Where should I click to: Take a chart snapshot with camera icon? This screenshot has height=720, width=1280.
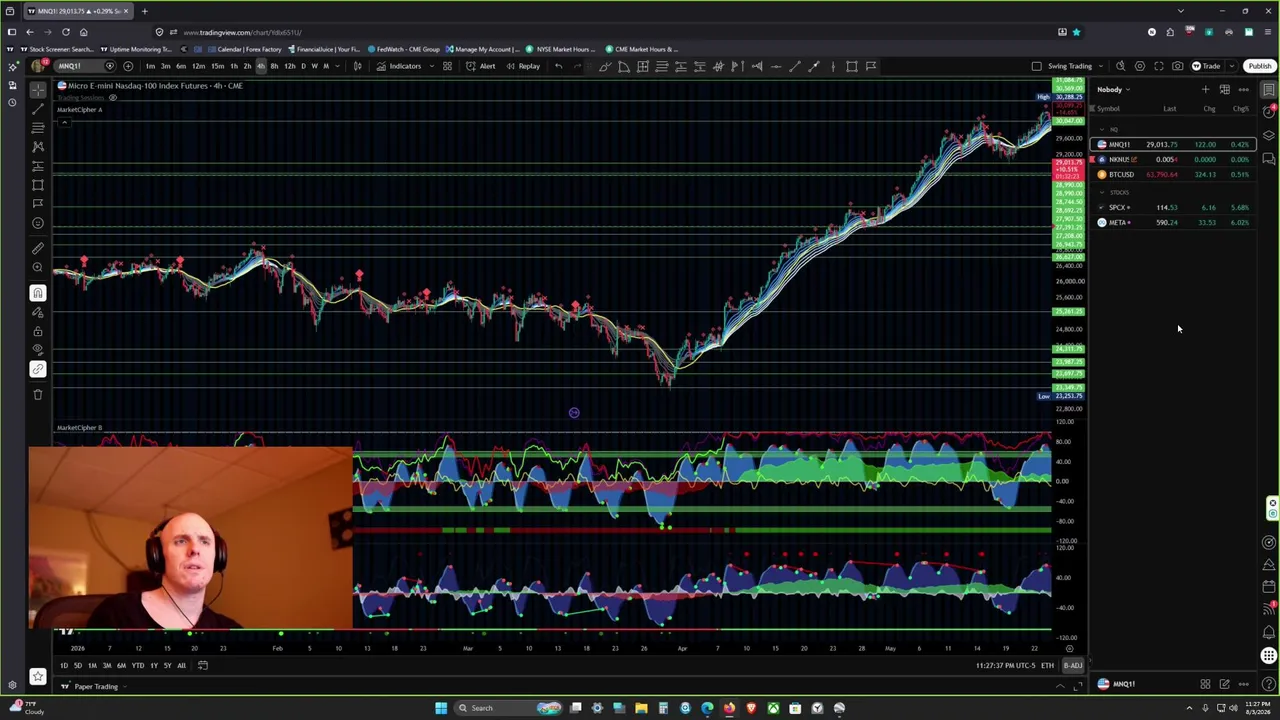[x=1177, y=66]
